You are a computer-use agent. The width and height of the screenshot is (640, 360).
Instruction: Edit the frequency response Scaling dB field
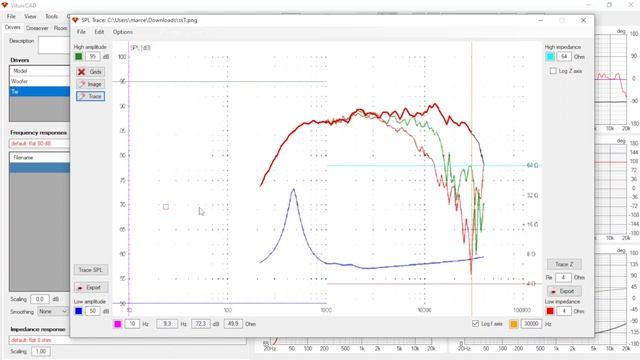click(x=40, y=299)
